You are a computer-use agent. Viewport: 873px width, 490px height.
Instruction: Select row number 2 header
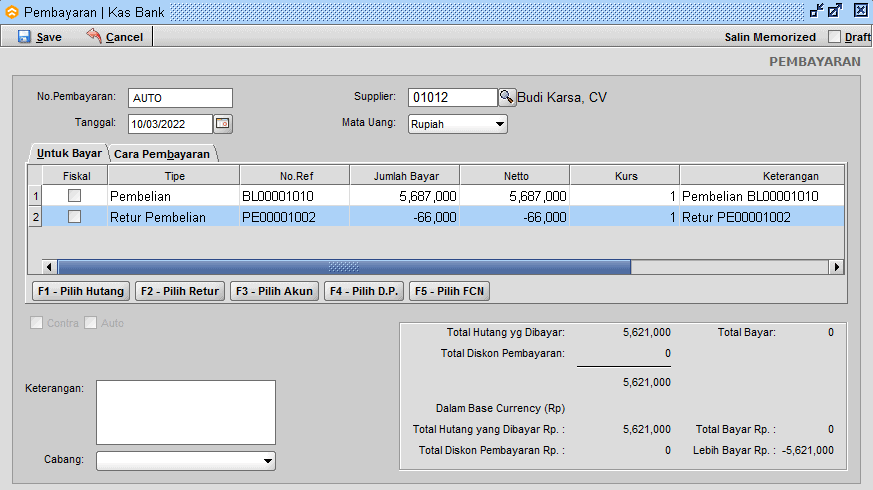pyautogui.click(x=36, y=217)
